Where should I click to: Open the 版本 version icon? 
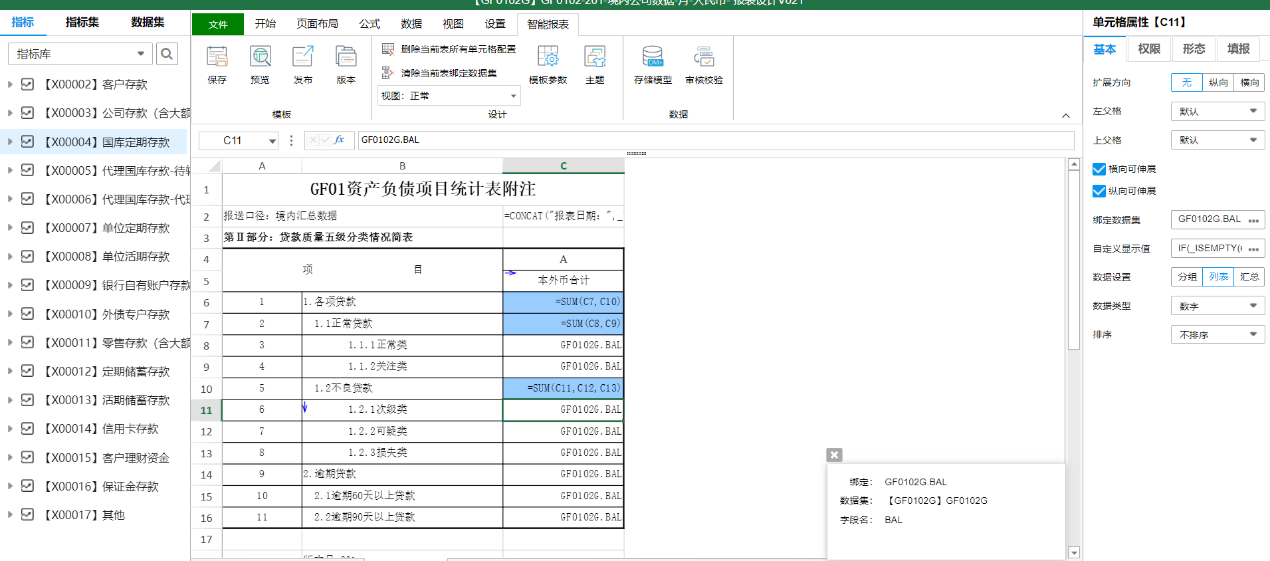[346, 57]
